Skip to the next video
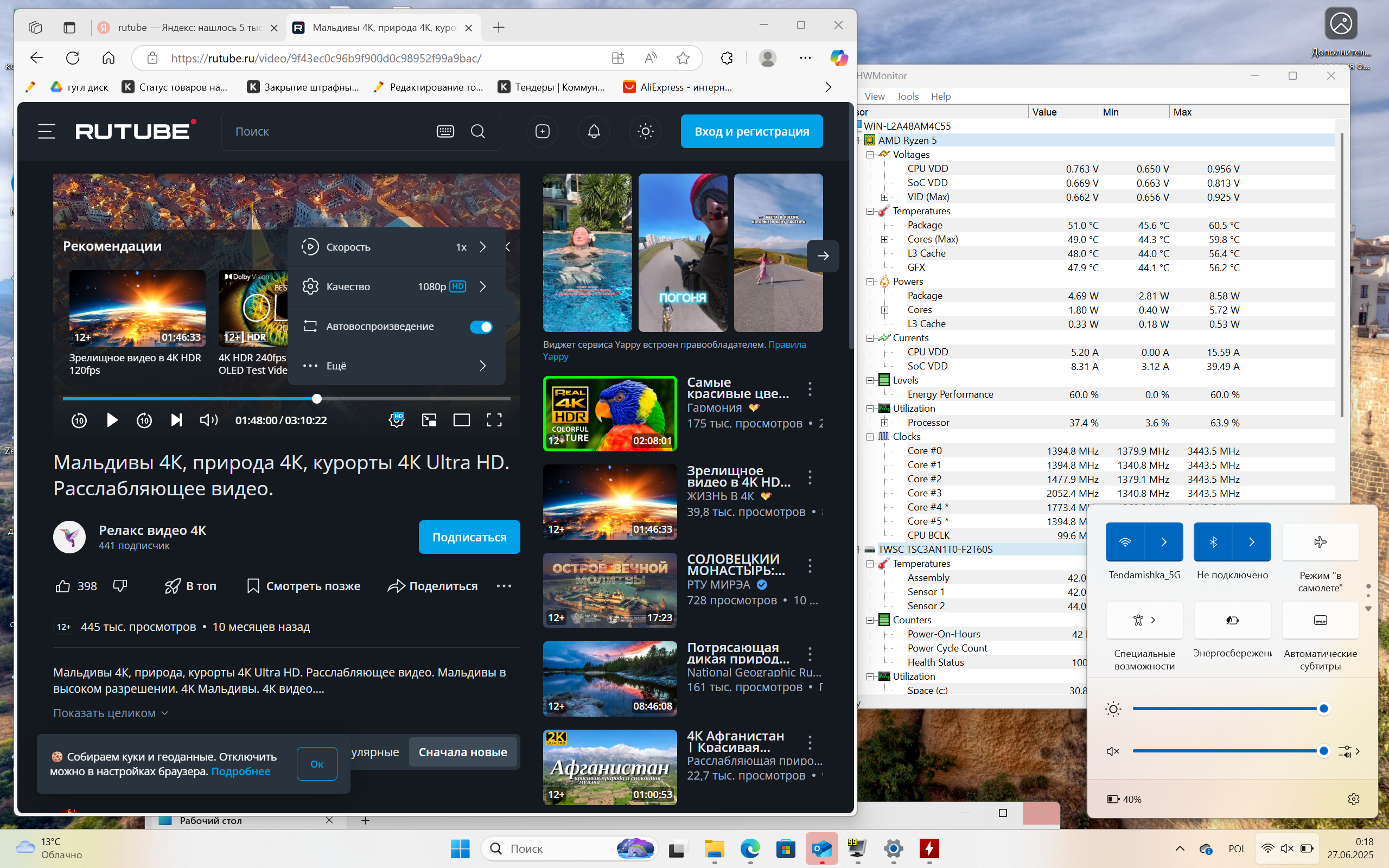The width and height of the screenshot is (1389, 868). tap(176, 420)
